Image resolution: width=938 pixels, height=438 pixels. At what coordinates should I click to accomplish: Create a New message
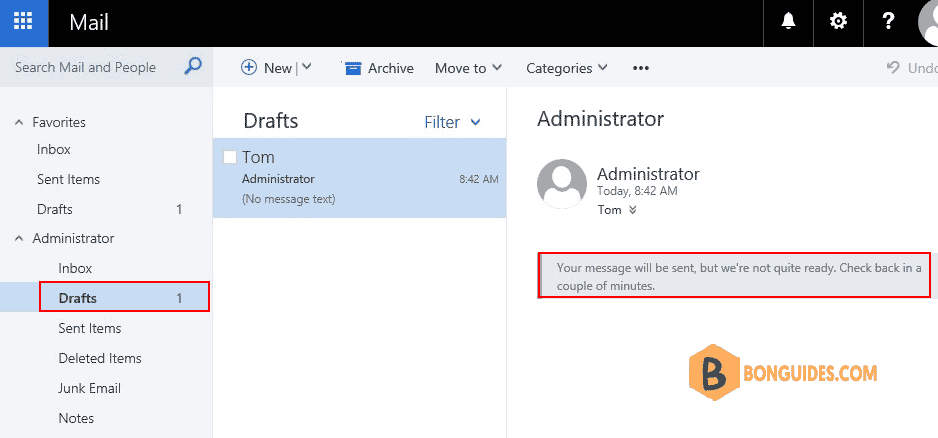(x=266, y=68)
